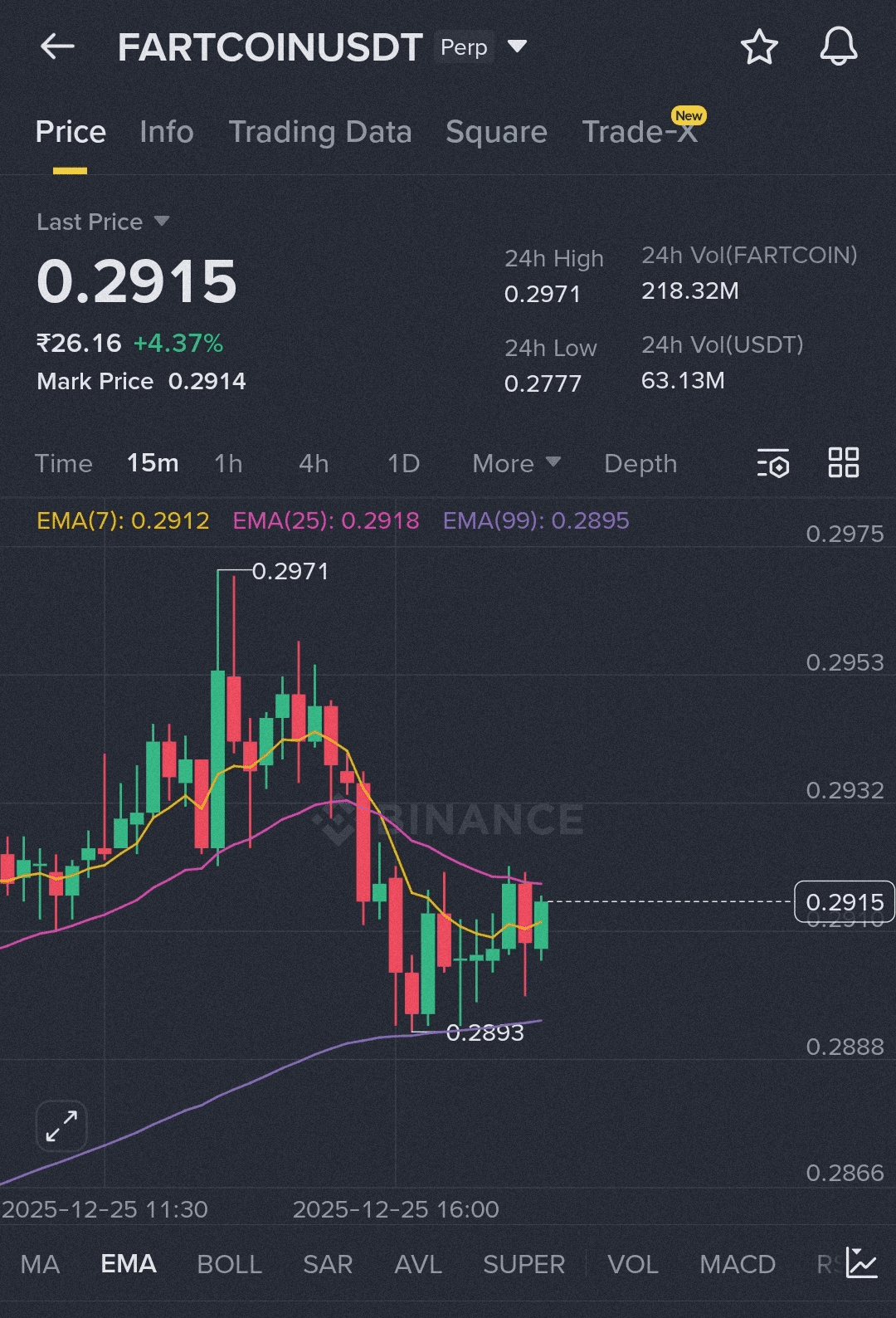Toggle the EMA indicator on chart
Screen dimensions: 896x1318
pos(129,1264)
